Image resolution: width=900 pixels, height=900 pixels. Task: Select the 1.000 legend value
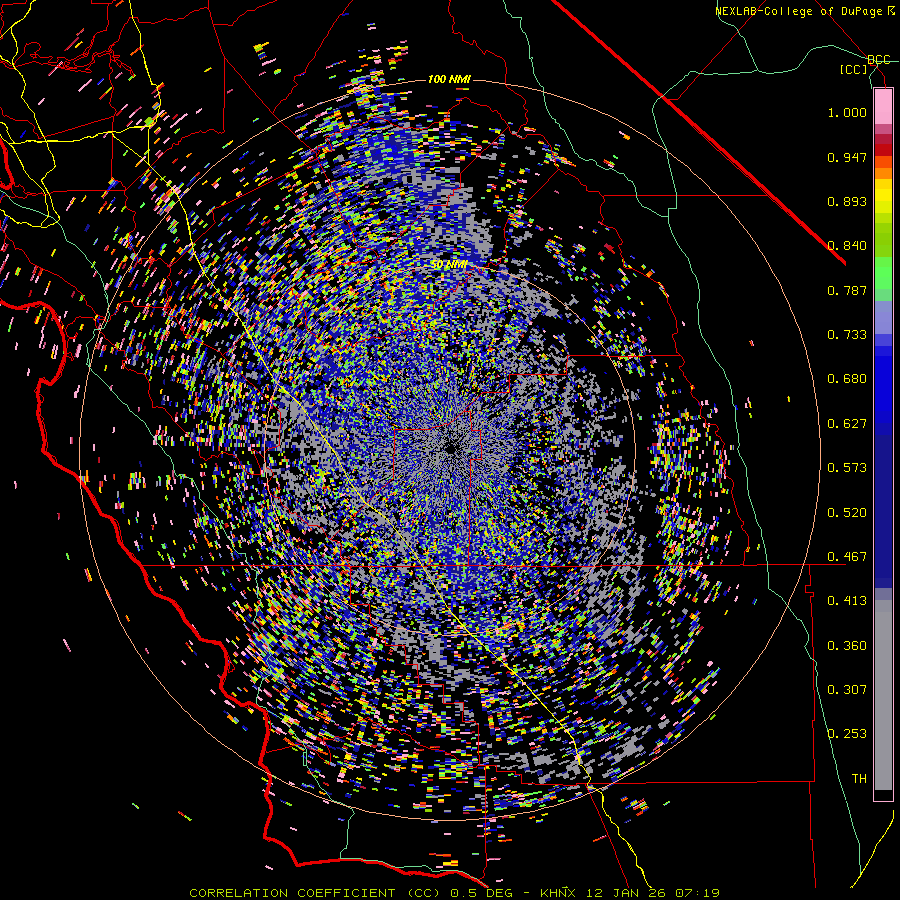pyautogui.click(x=847, y=112)
